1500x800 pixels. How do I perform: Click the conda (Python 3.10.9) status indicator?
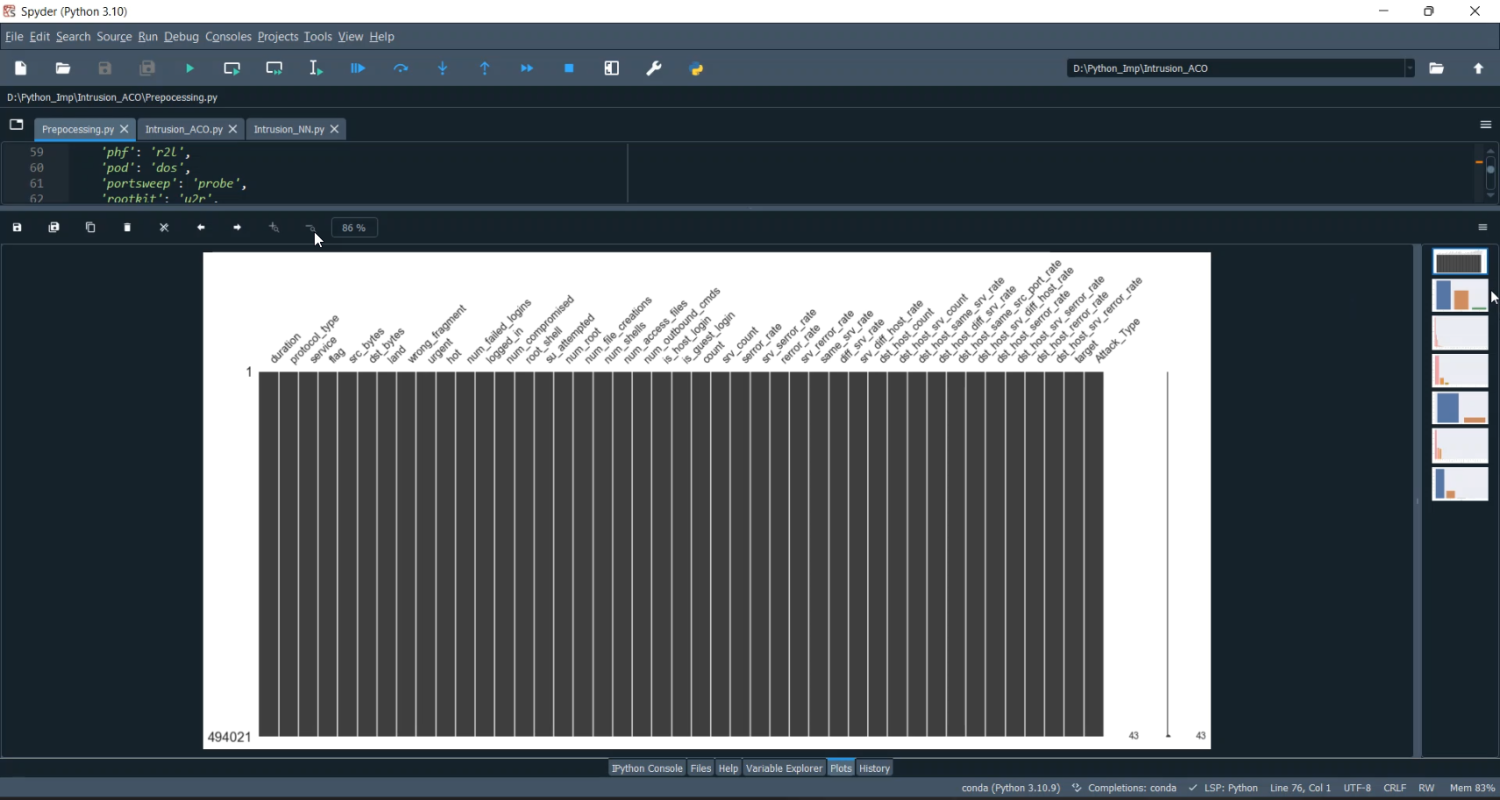[x=1010, y=789]
